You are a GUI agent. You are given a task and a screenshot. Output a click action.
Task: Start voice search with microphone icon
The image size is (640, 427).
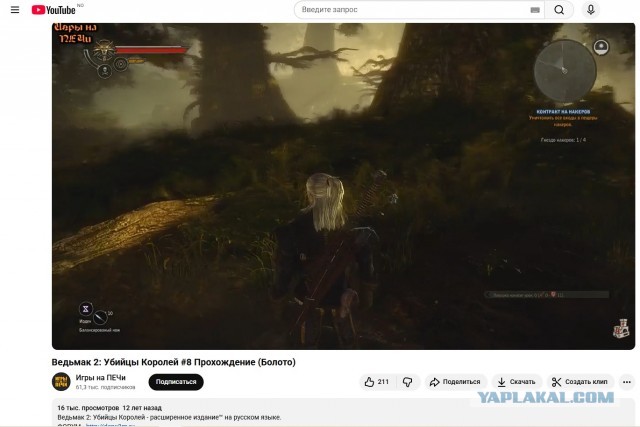[x=591, y=10]
